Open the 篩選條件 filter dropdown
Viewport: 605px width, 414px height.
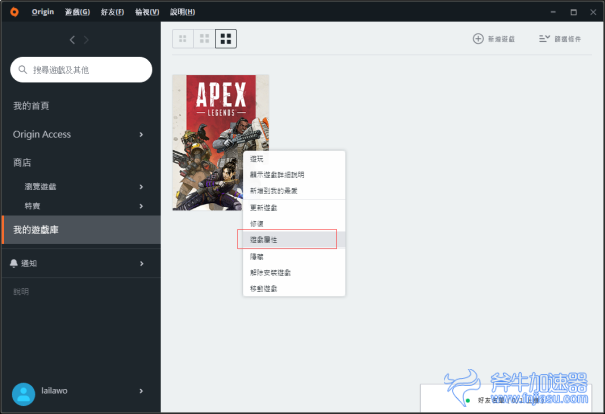pos(560,39)
